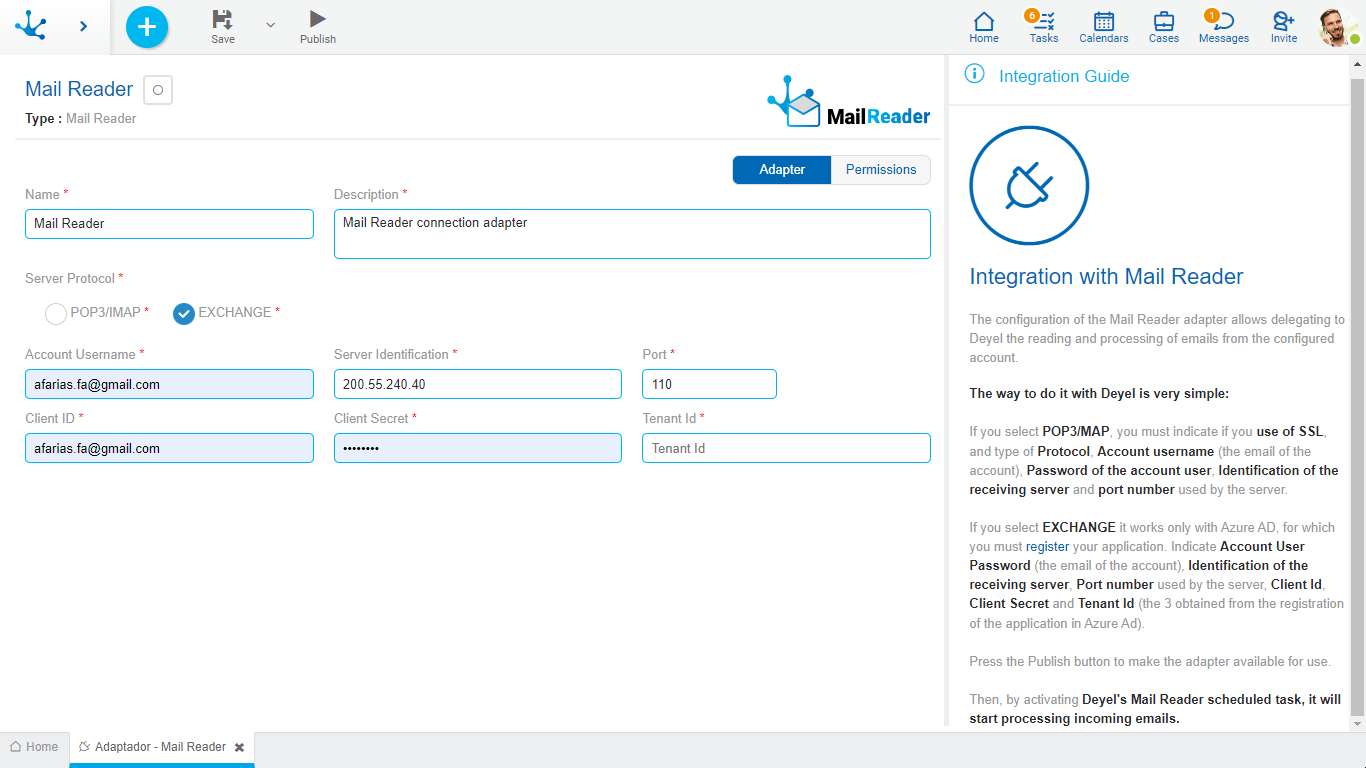Click the Save disk icon

point(223,19)
